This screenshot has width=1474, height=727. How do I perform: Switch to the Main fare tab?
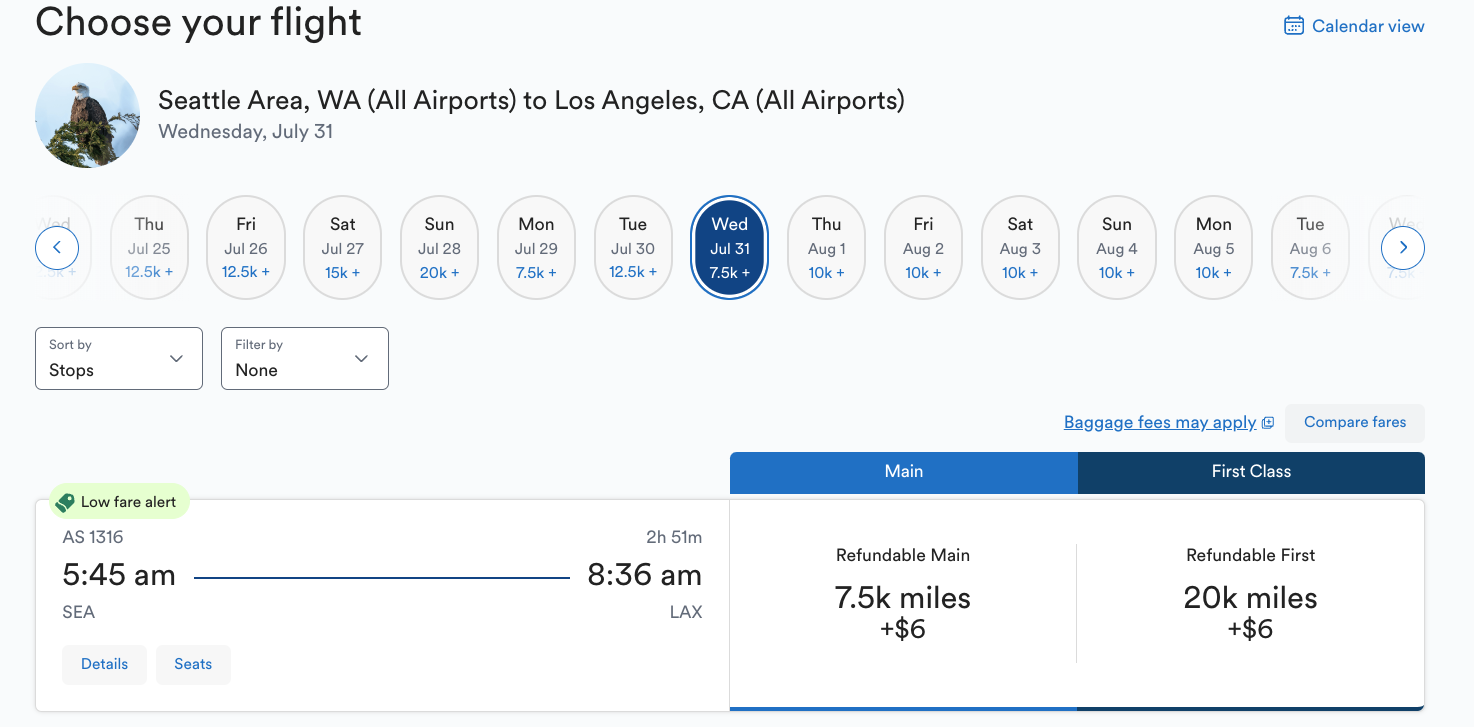(x=903, y=471)
